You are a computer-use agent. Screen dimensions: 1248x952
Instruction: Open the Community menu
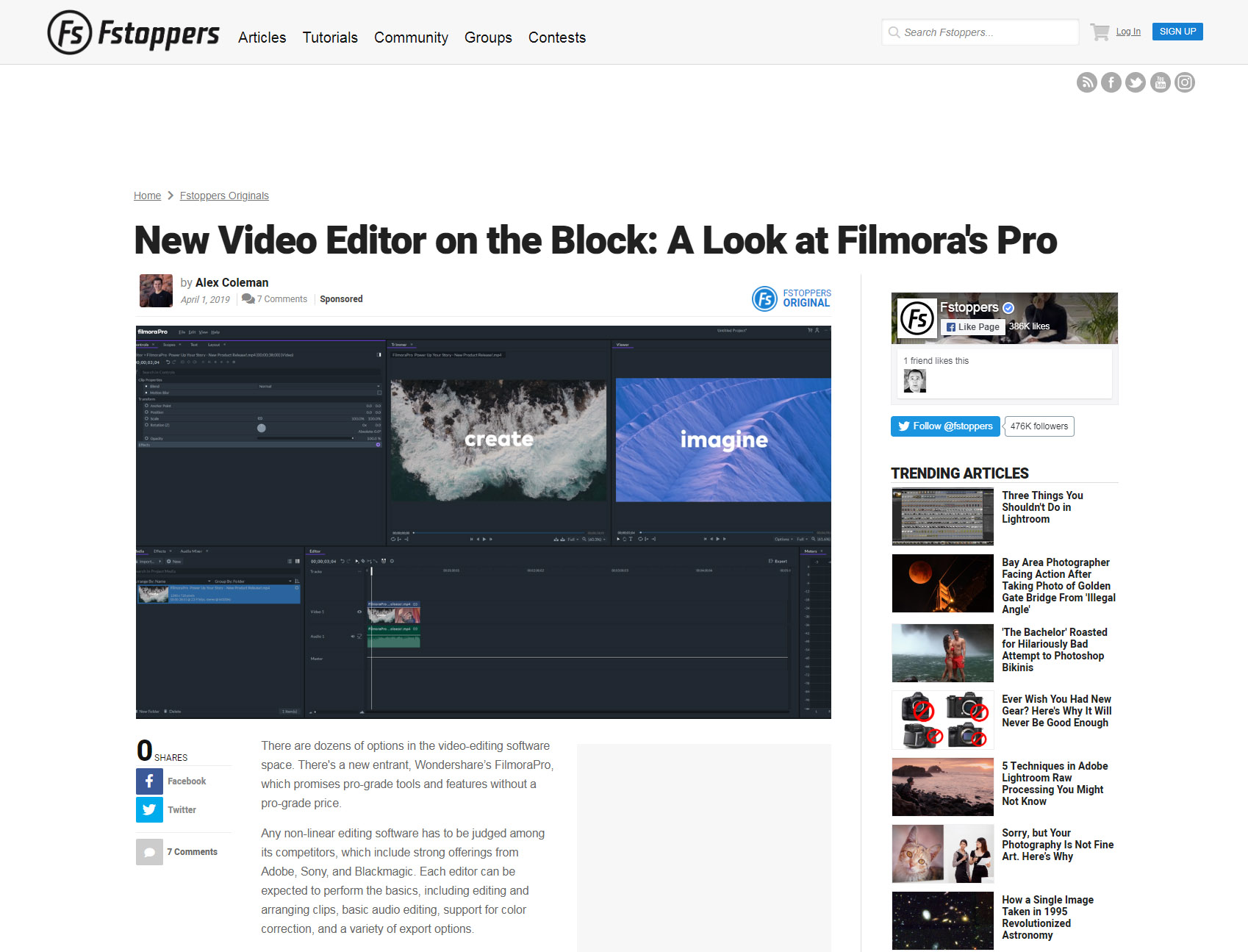coord(411,37)
